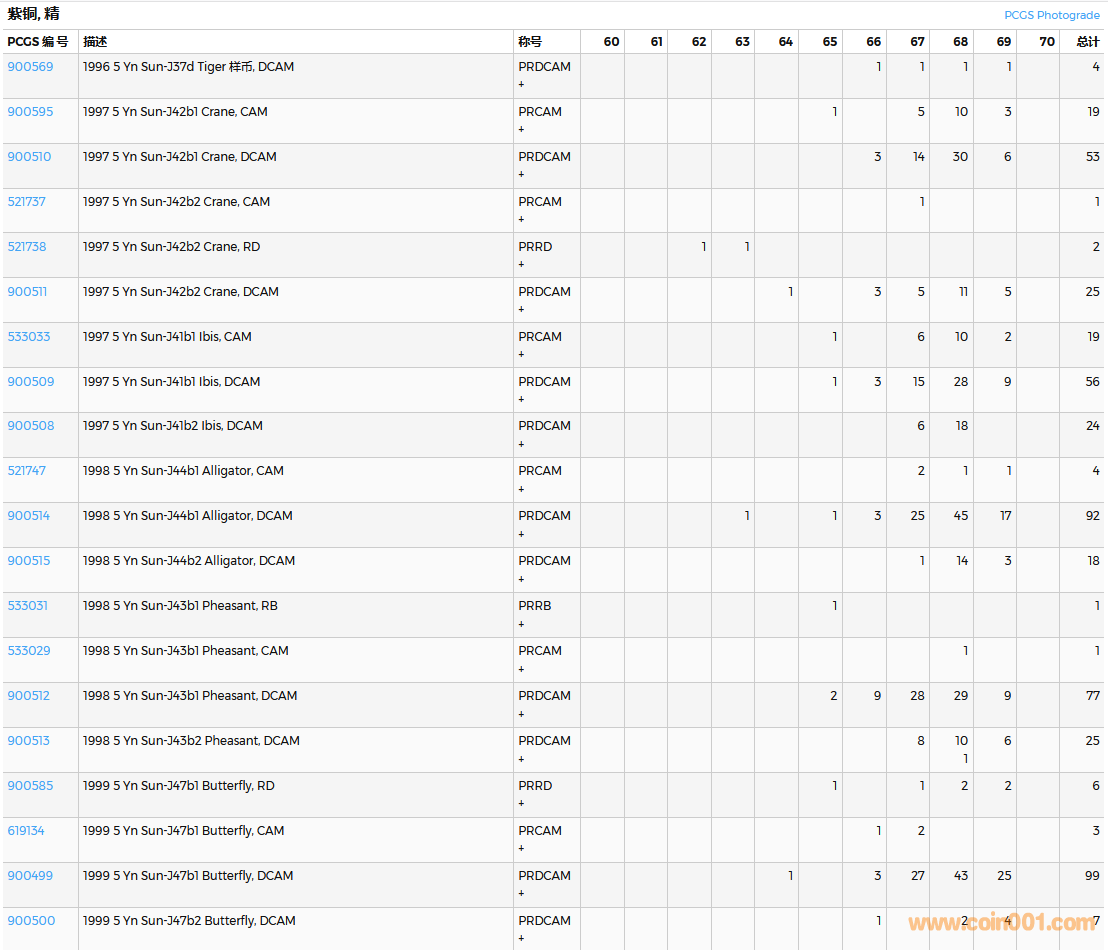This screenshot has width=1108, height=950.
Task: Open the 533033 Ibis CAM entry
Action: (x=29, y=337)
